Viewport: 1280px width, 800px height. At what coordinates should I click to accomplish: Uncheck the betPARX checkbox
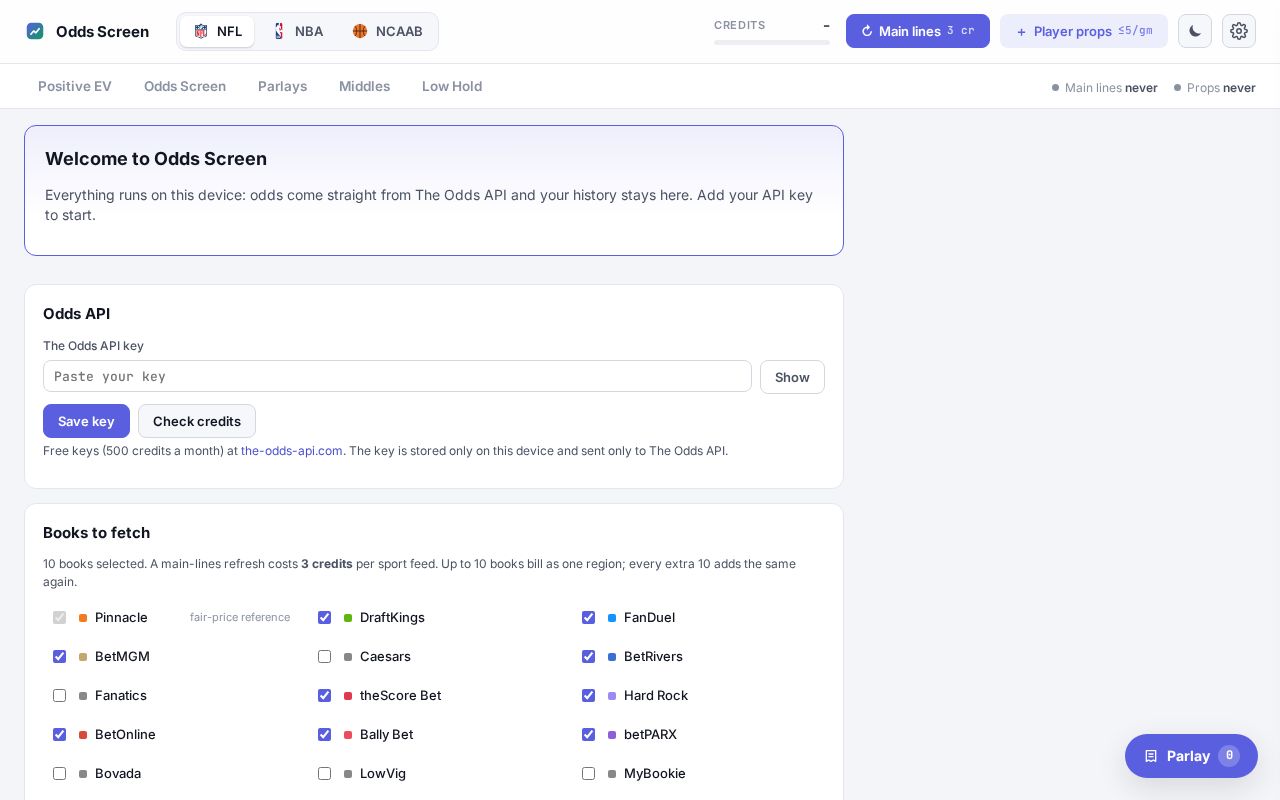point(588,735)
